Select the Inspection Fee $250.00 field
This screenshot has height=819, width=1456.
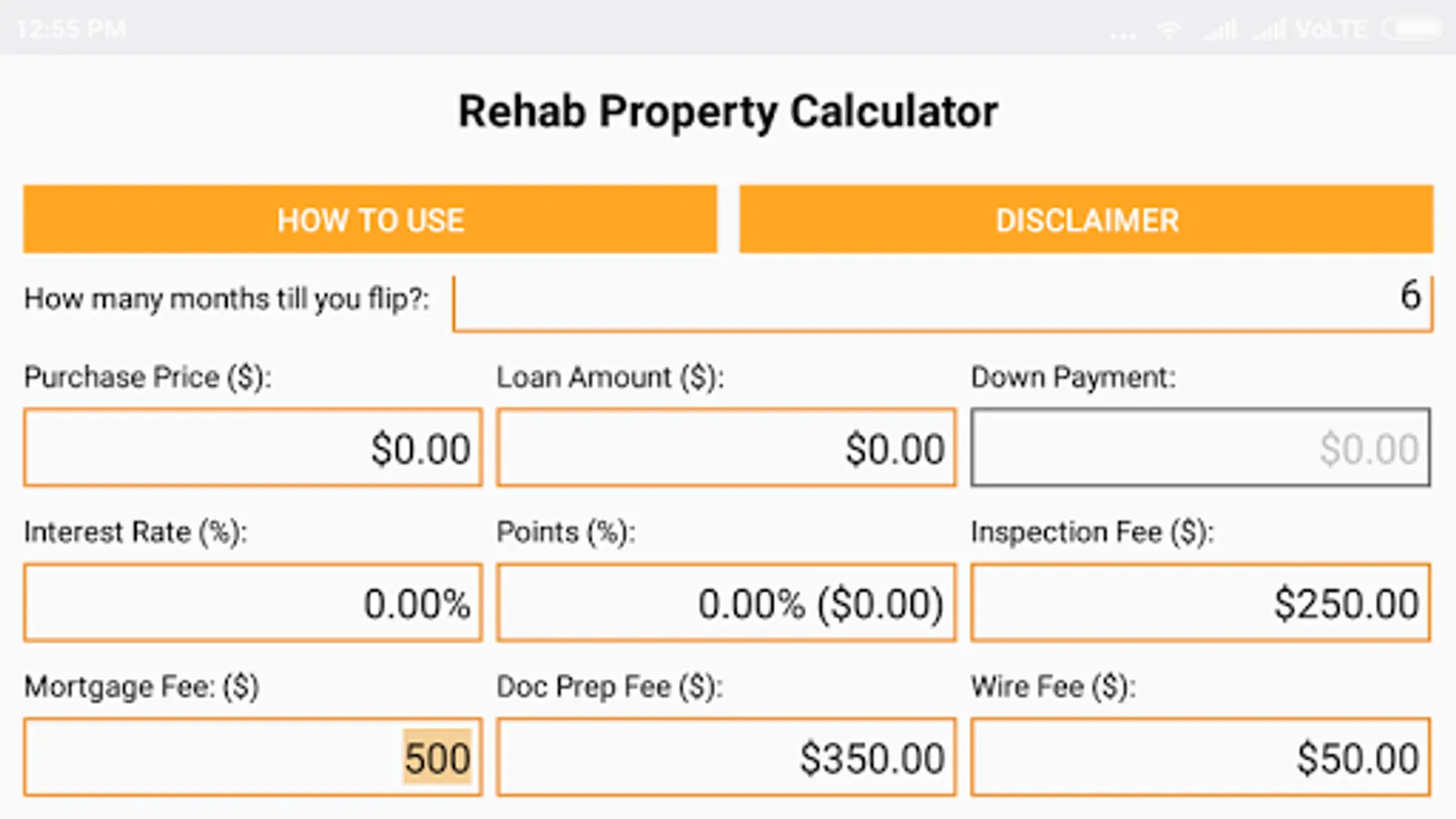pyautogui.click(x=1199, y=602)
